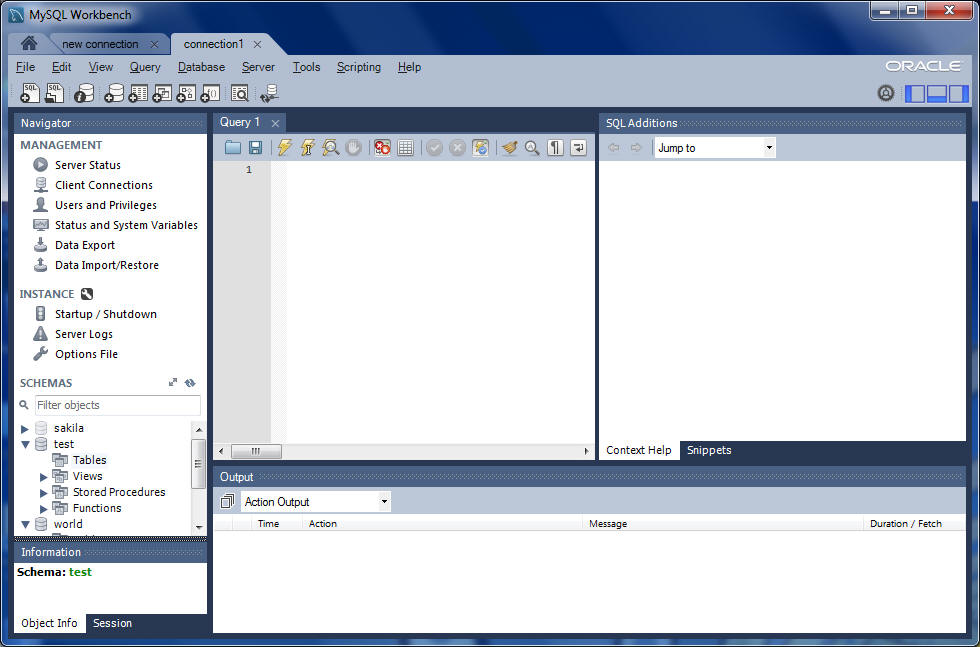Image resolution: width=980 pixels, height=647 pixels.
Task: Open a script file in query editor
Action: tap(232, 148)
